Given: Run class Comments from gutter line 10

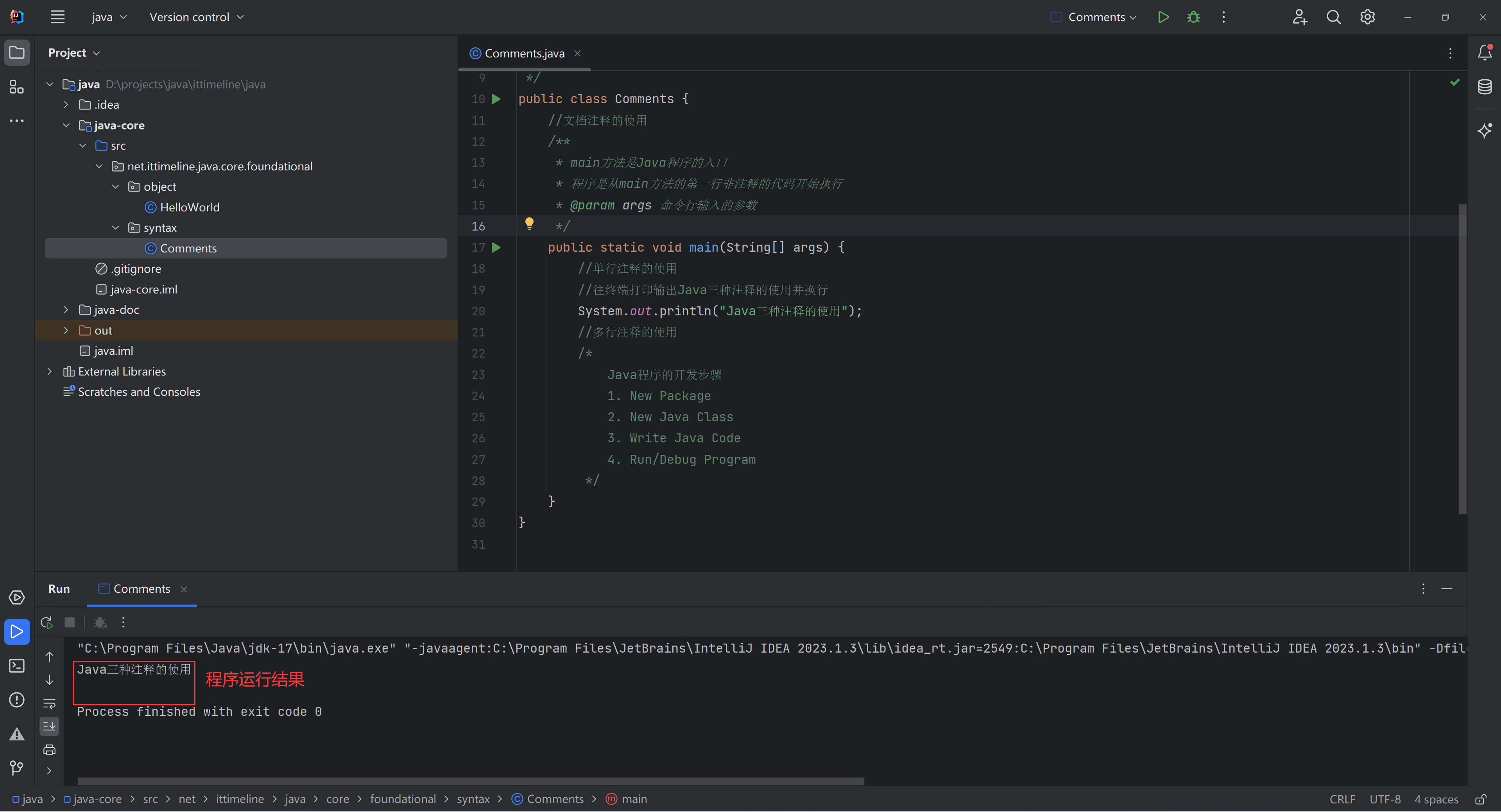Looking at the screenshot, I should coord(496,99).
